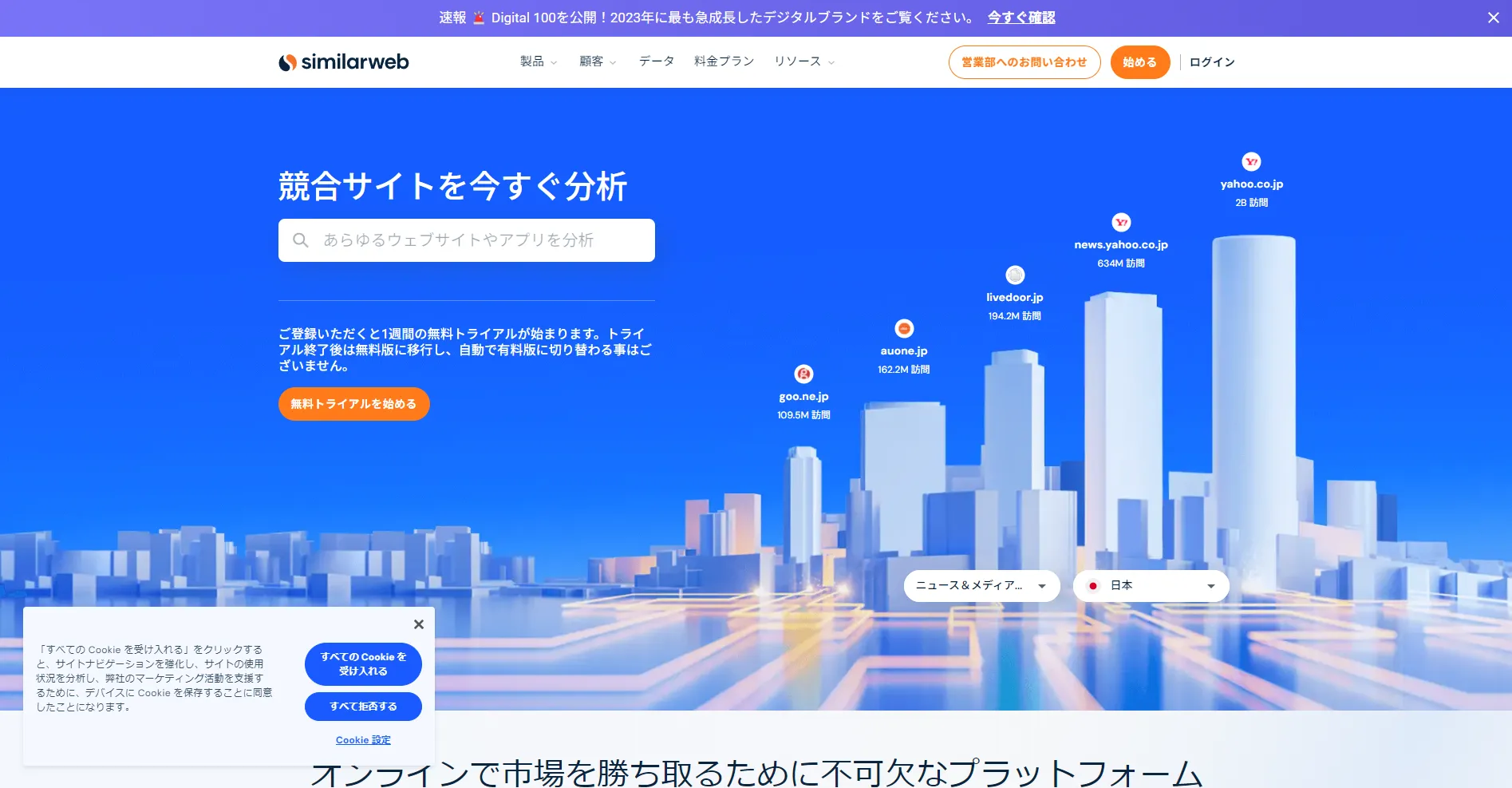Open the 顧客 menu
1512x788 pixels.
point(598,61)
